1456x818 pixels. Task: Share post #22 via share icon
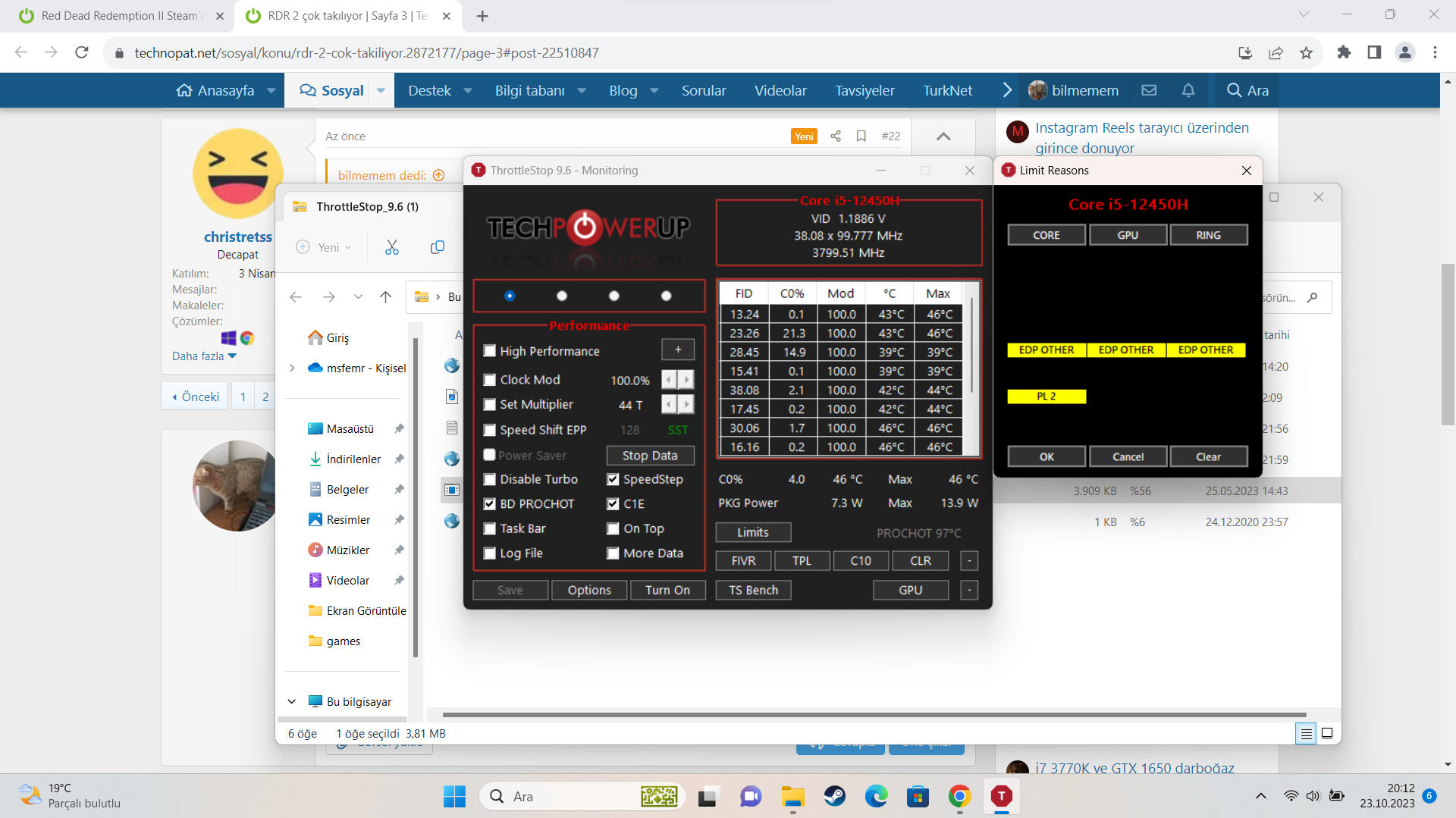click(836, 136)
